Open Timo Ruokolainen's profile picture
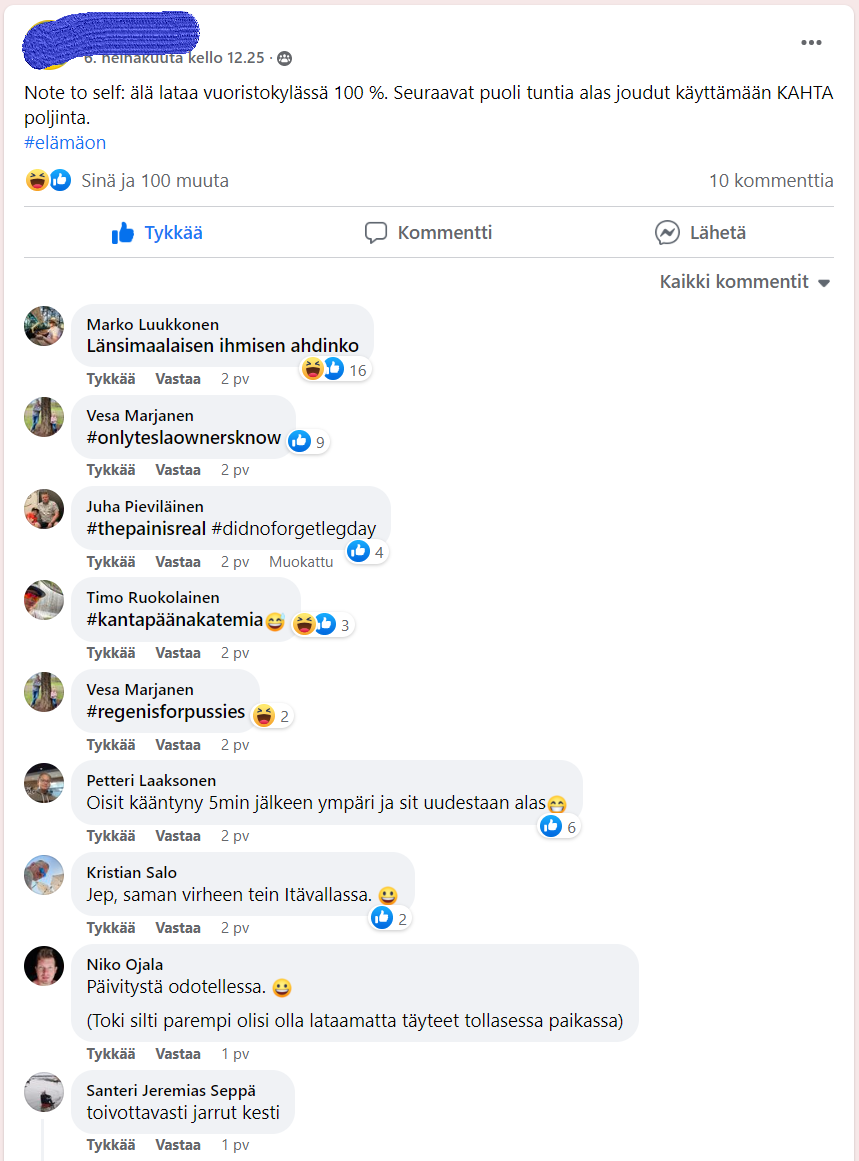 pos(44,600)
